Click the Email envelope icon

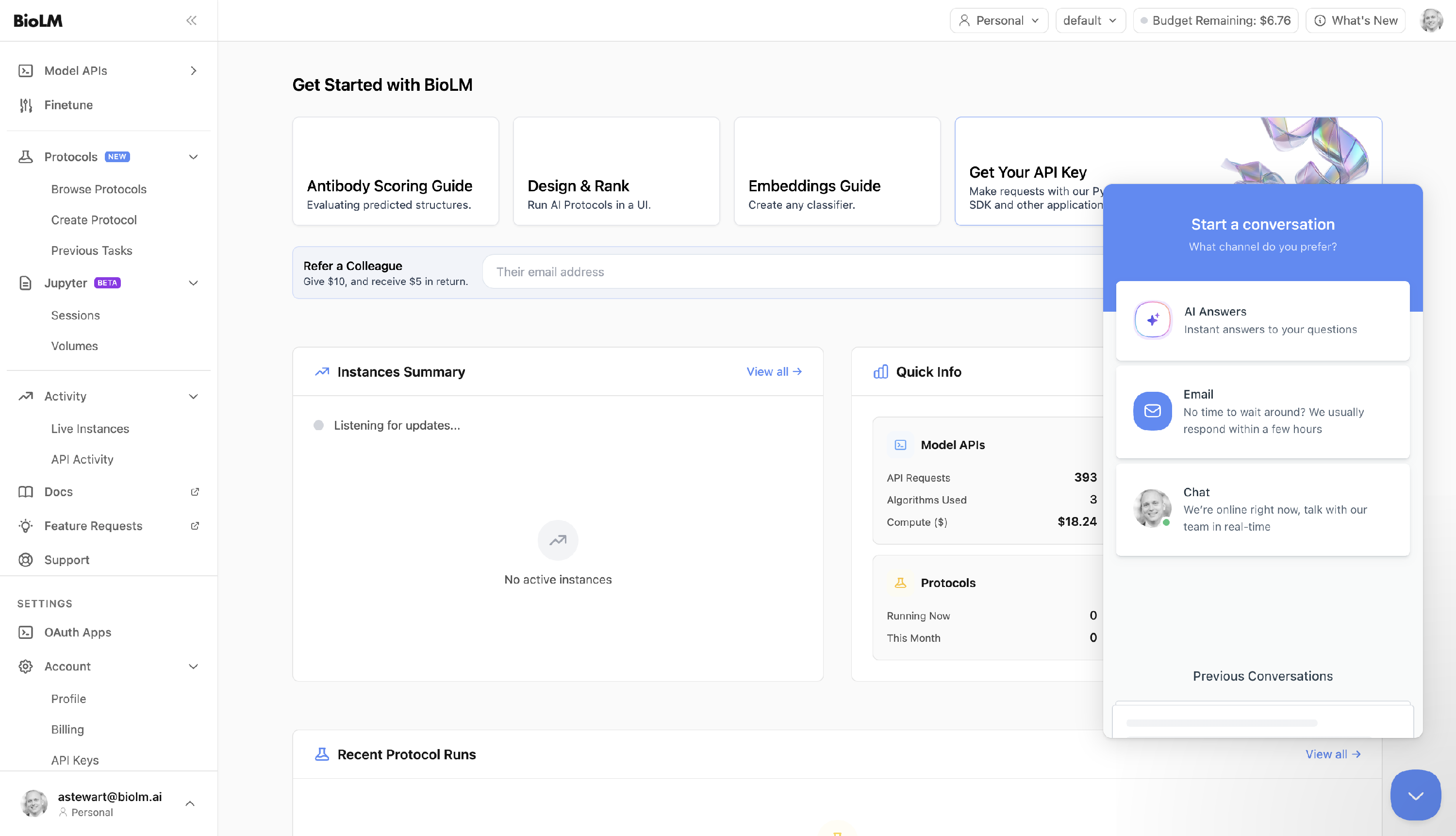(x=1152, y=411)
